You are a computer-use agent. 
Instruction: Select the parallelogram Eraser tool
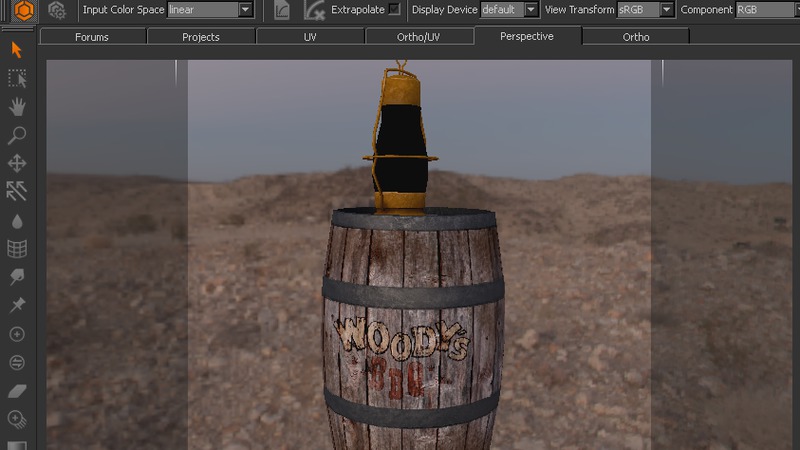pos(17,391)
